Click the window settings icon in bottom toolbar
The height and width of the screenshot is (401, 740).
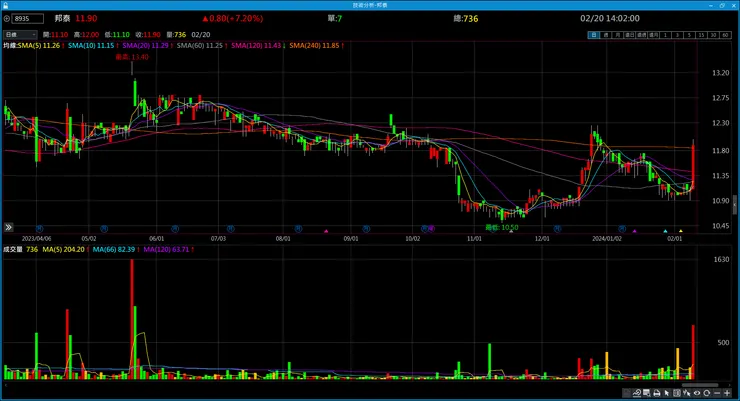pos(647,393)
